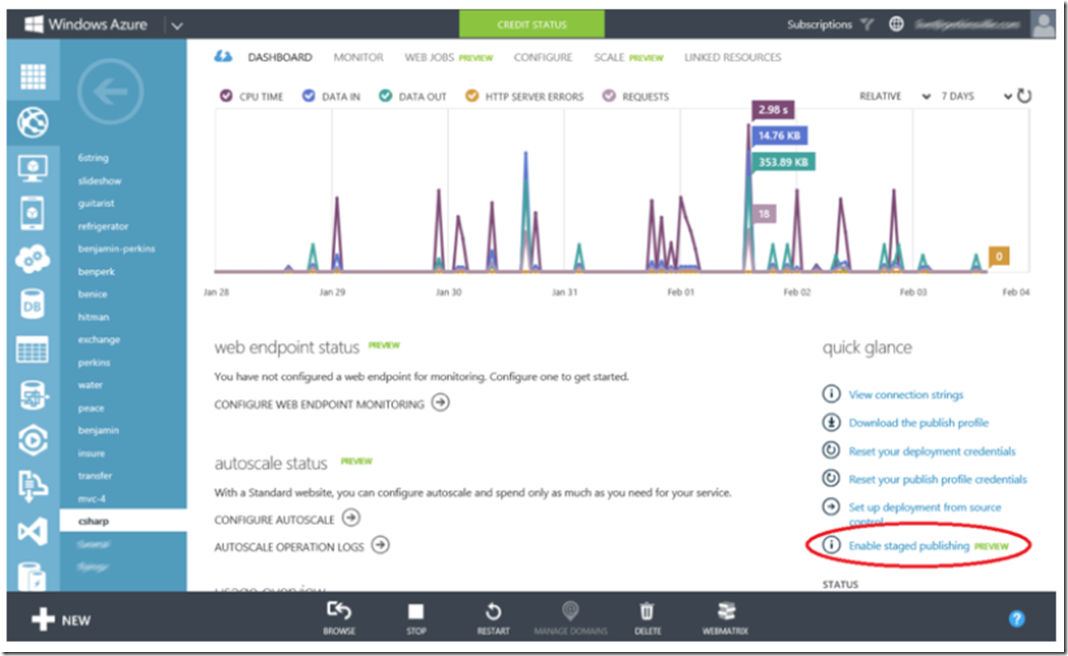Click the Windows Azure logo
This screenshot has height=656, width=1068.
[x=86, y=25]
